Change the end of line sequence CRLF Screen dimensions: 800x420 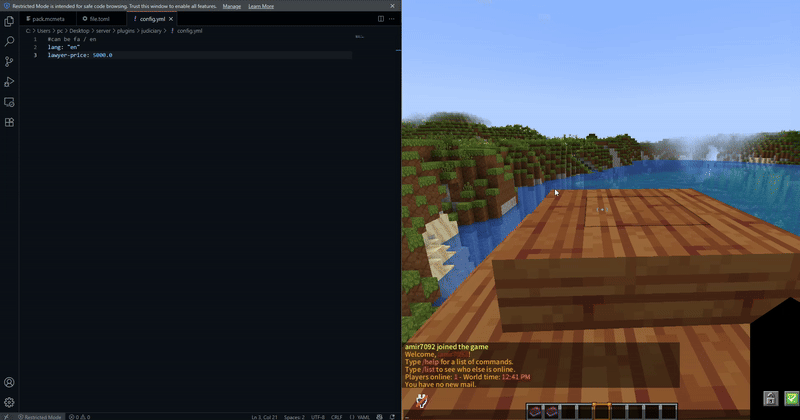(x=337, y=416)
